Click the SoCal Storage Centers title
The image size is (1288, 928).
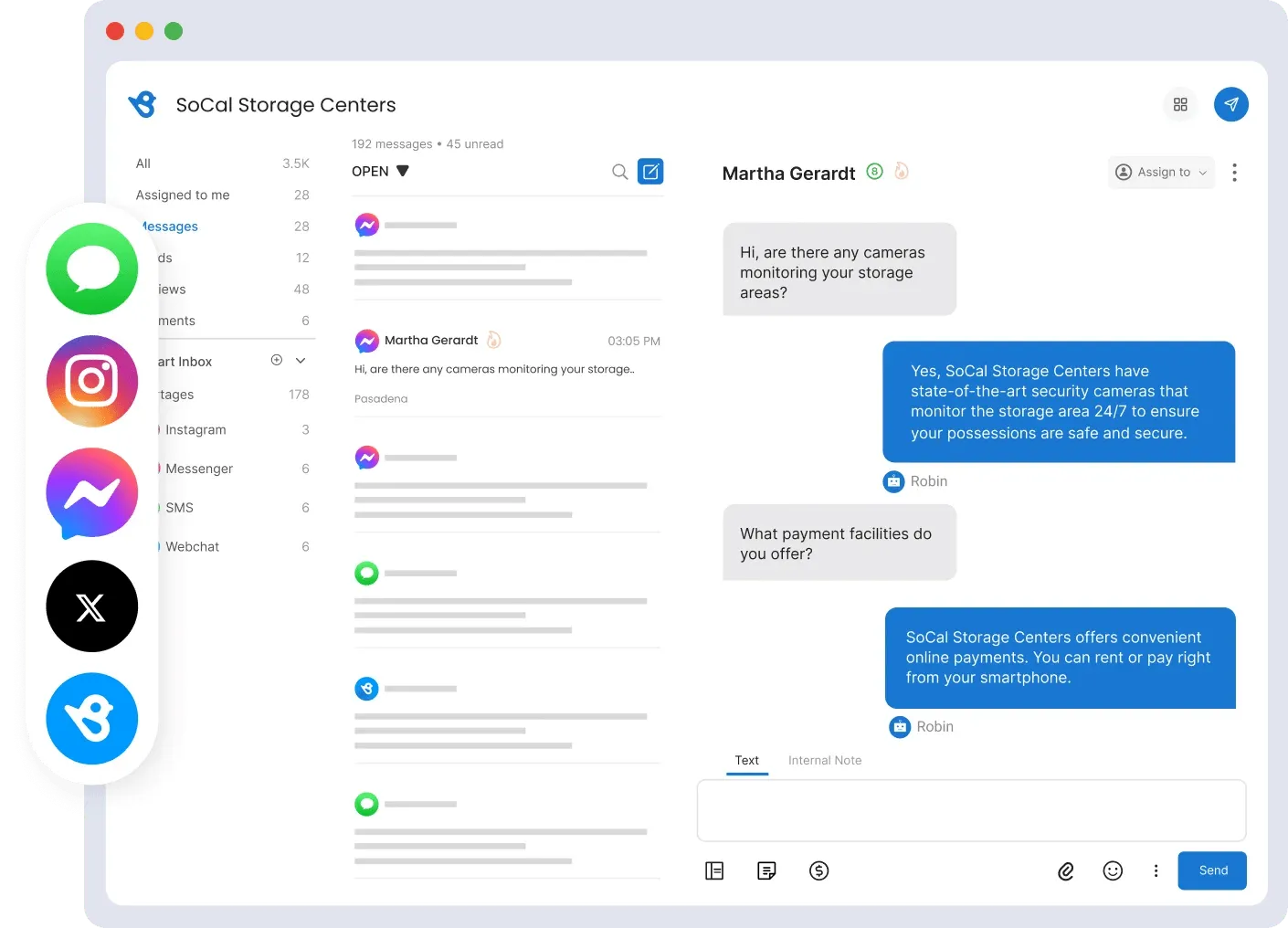tap(286, 105)
